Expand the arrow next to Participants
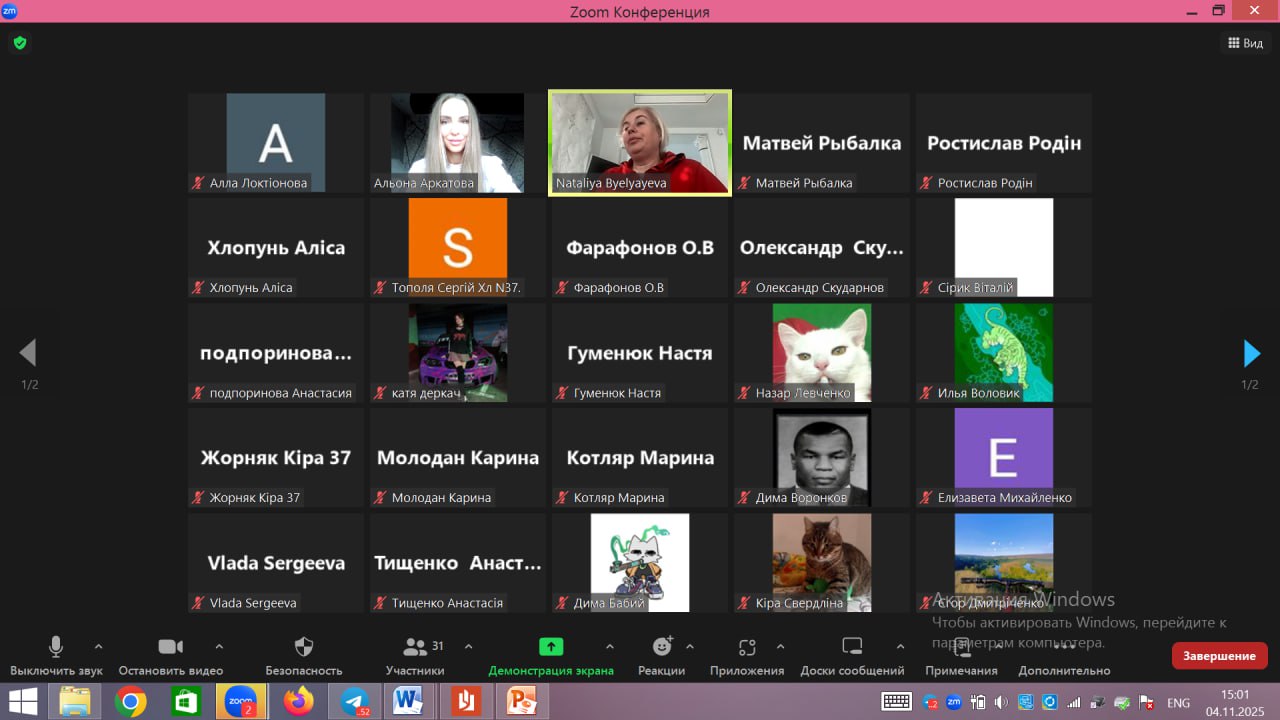This screenshot has width=1280, height=720. [x=469, y=646]
